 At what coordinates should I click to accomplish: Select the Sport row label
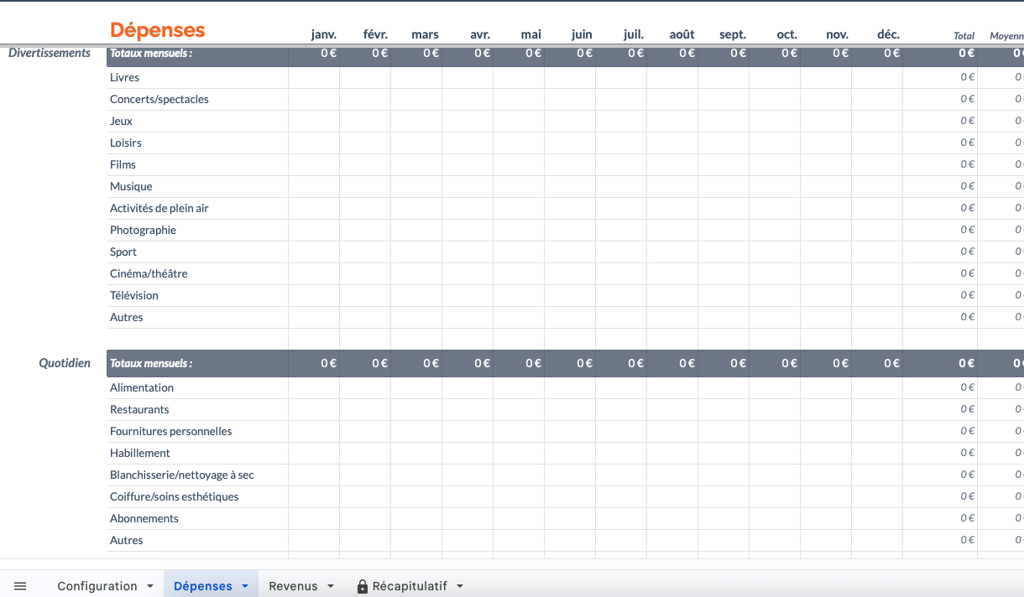pos(123,252)
